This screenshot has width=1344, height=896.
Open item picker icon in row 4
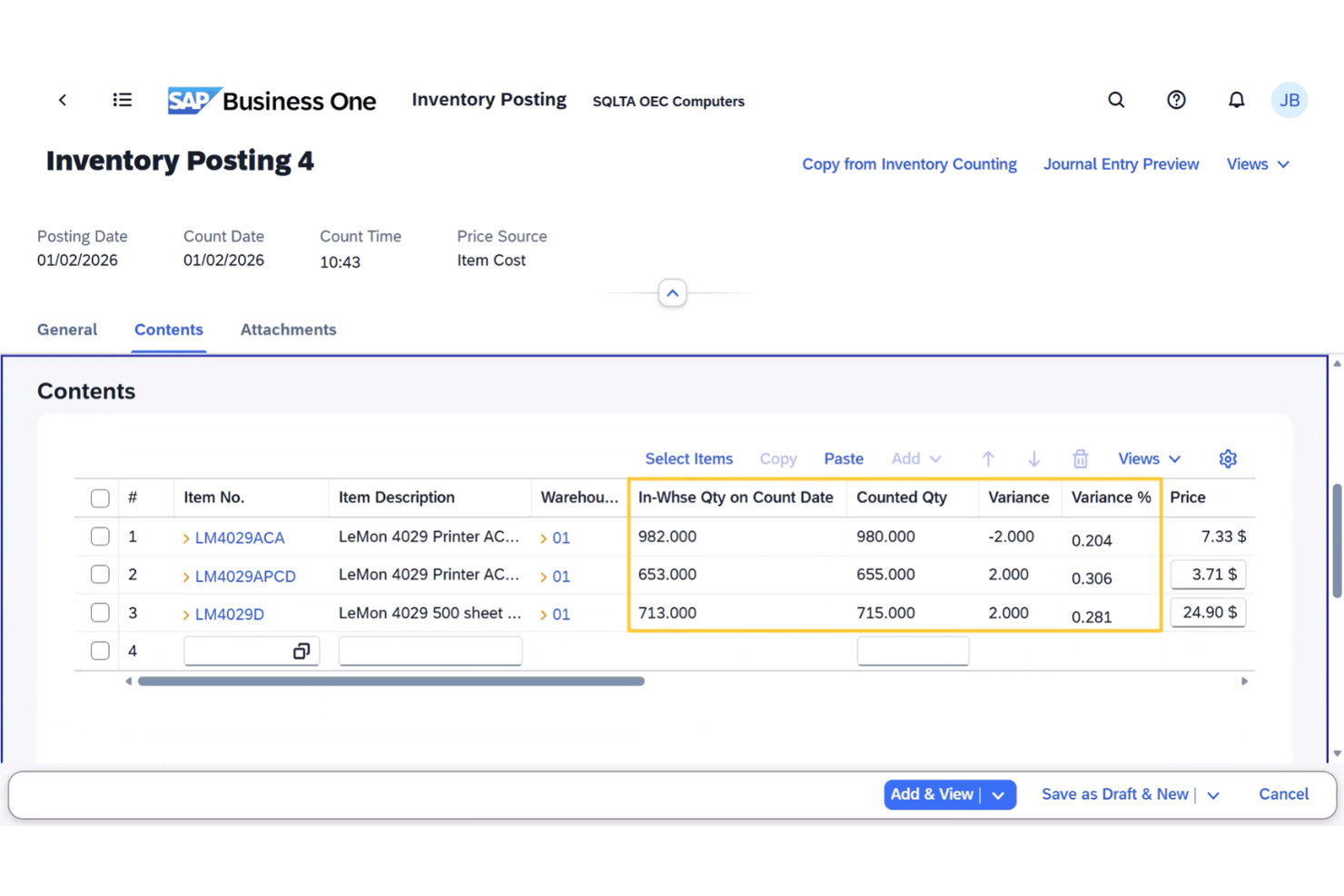click(301, 651)
